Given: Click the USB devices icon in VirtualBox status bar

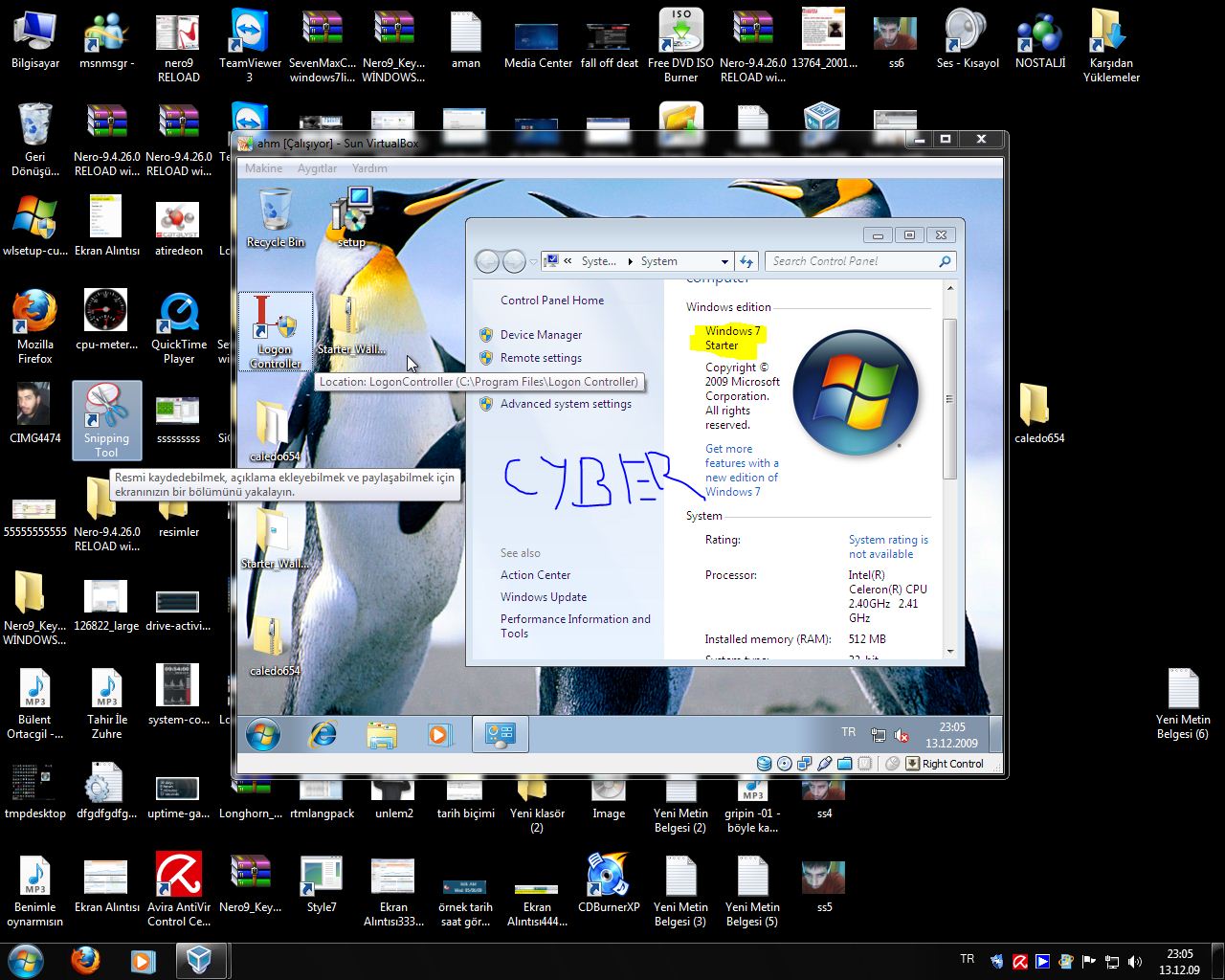Looking at the screenshot, I should pyautogui.click(x=825, y=764).
